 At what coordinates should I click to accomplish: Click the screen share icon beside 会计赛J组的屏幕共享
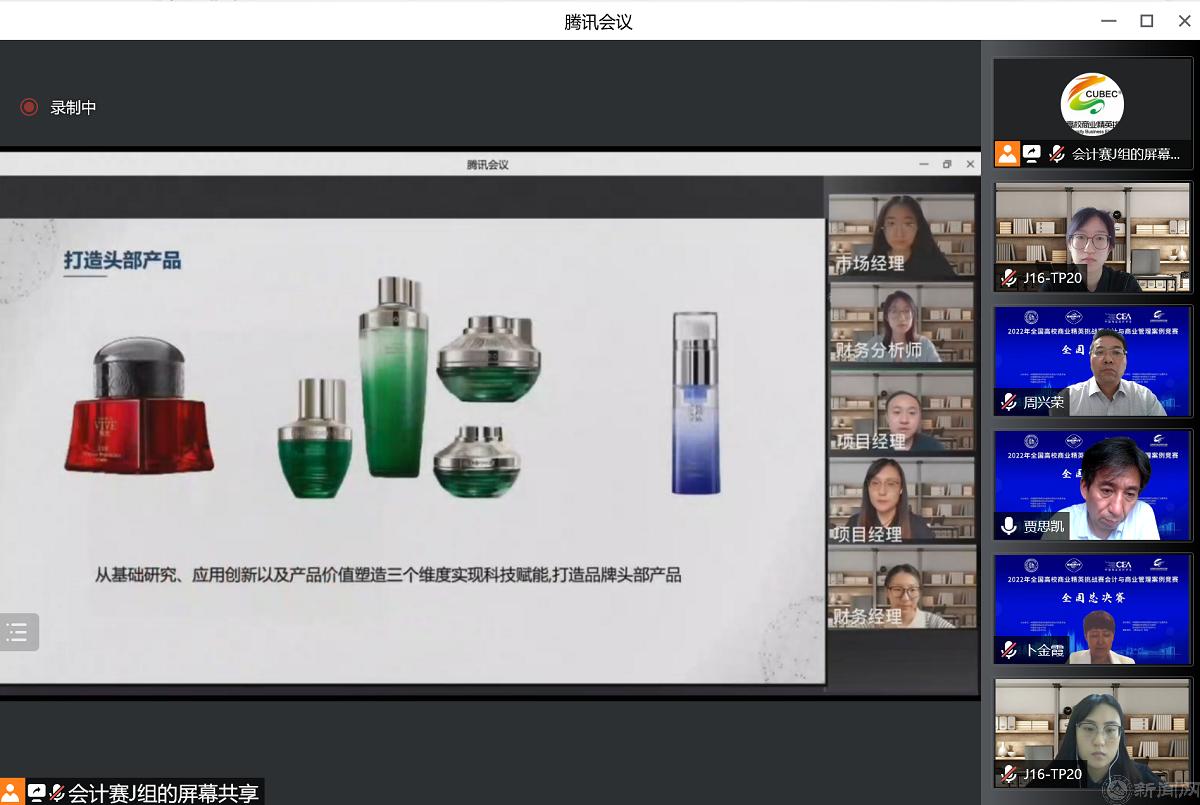pos(37,793)
